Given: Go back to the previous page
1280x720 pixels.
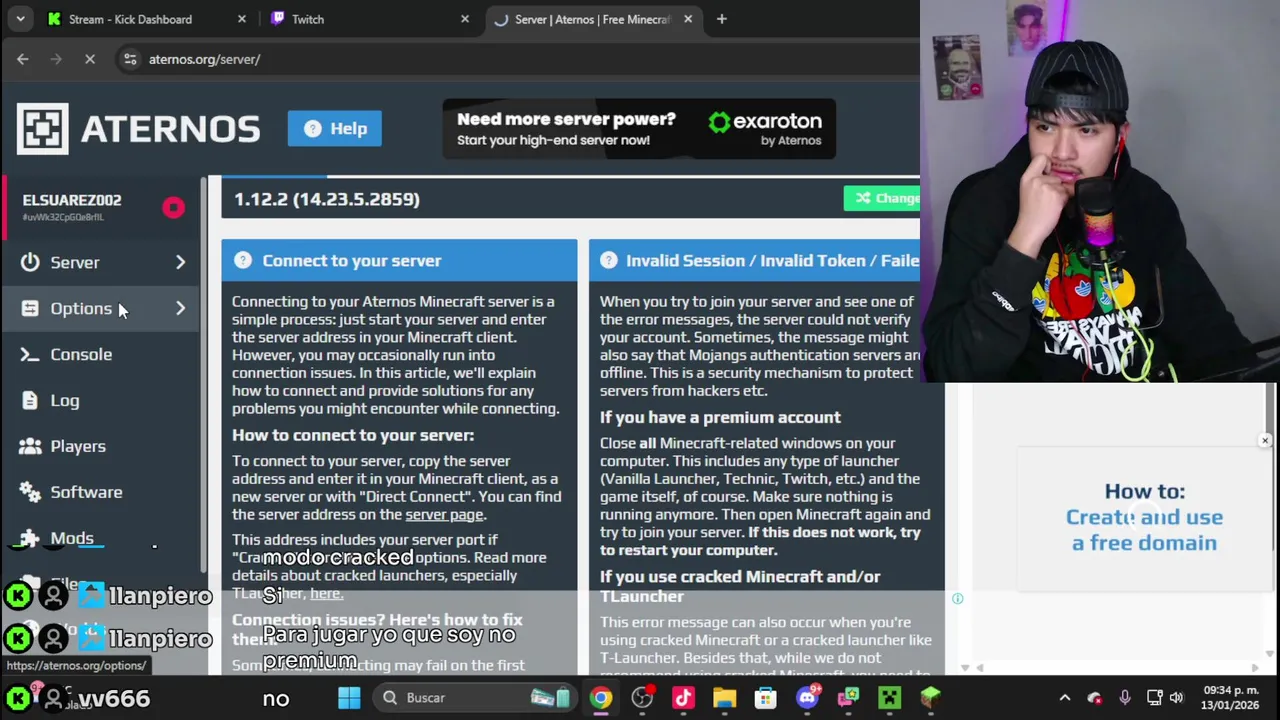Looking at the screenshot, I should (x=23, y=59).
